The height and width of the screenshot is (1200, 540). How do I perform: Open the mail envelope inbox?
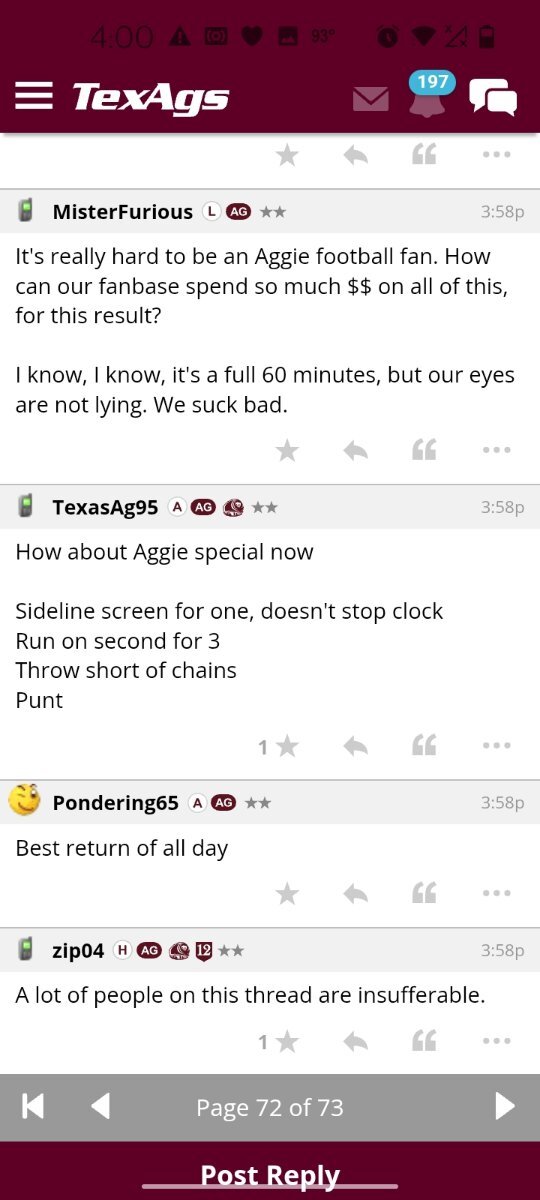click(x=371, y=98)
